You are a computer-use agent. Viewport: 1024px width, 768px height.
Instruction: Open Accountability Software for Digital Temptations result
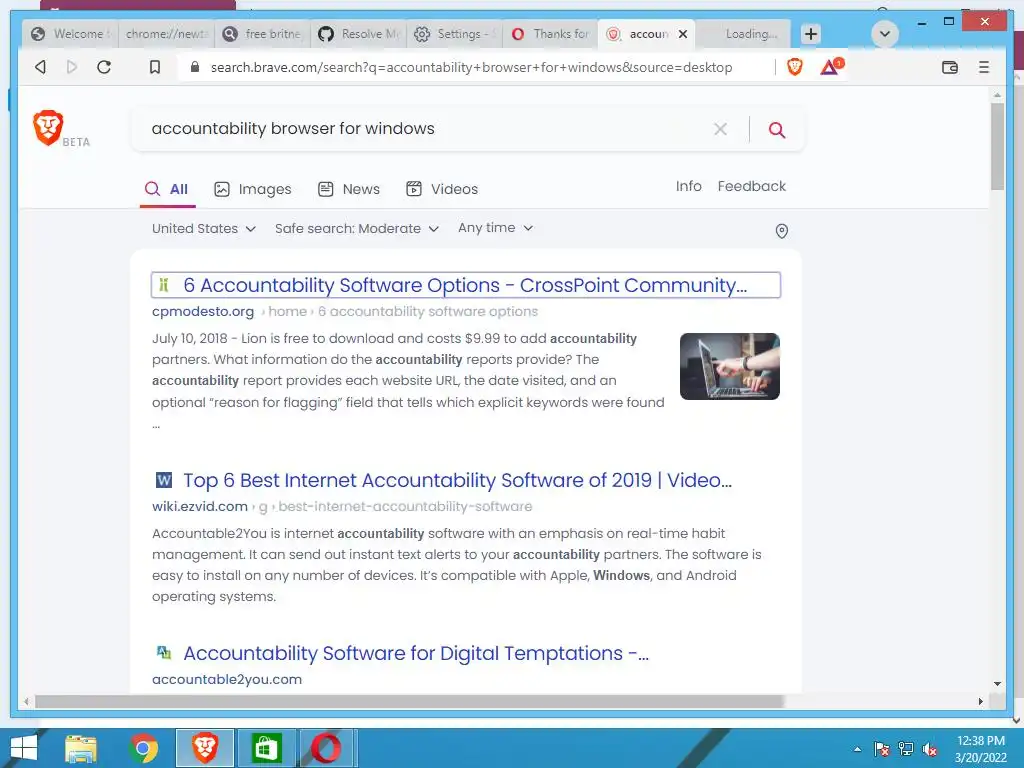click(416, 653)
